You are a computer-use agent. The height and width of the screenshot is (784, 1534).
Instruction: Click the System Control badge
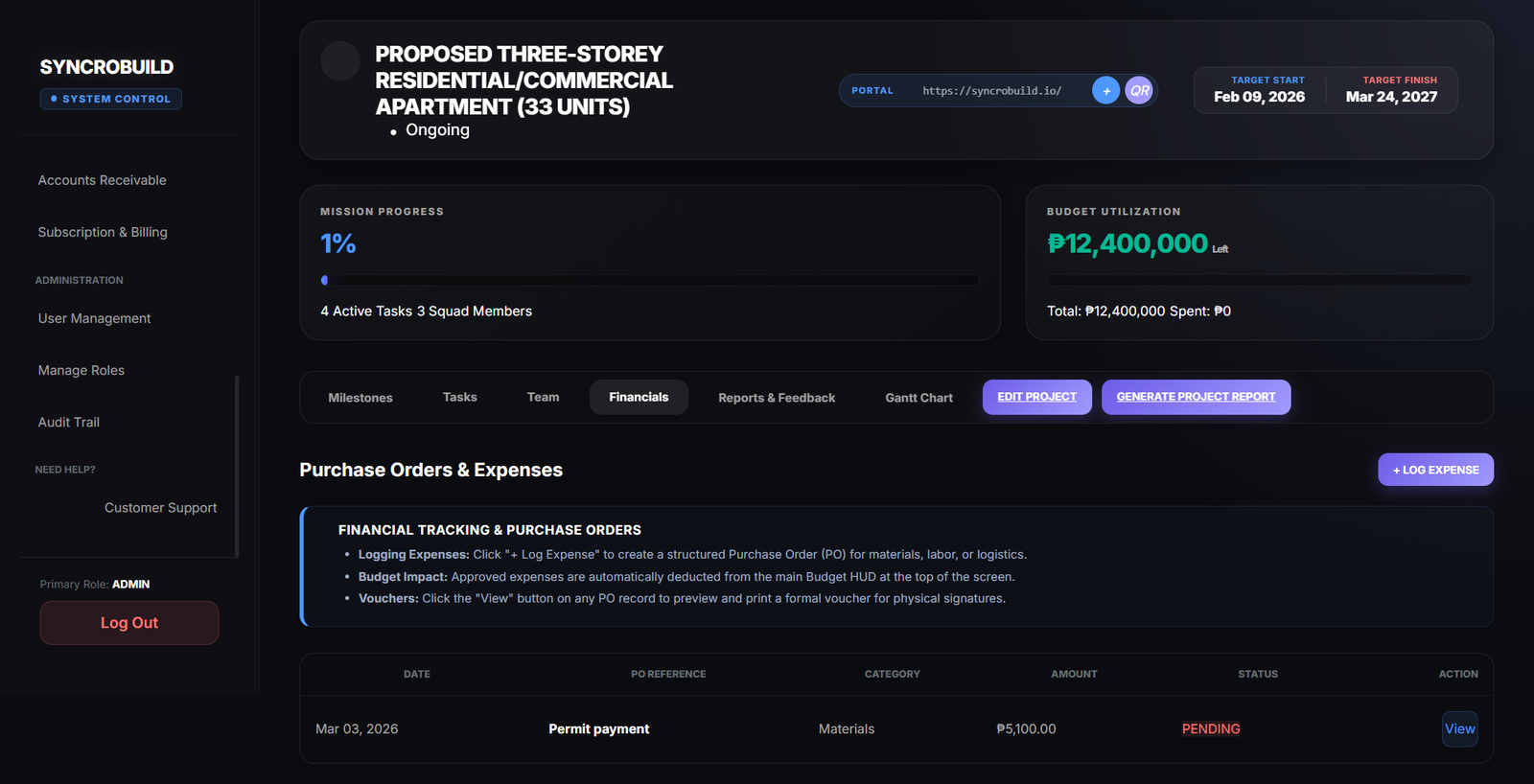(111, 99)
